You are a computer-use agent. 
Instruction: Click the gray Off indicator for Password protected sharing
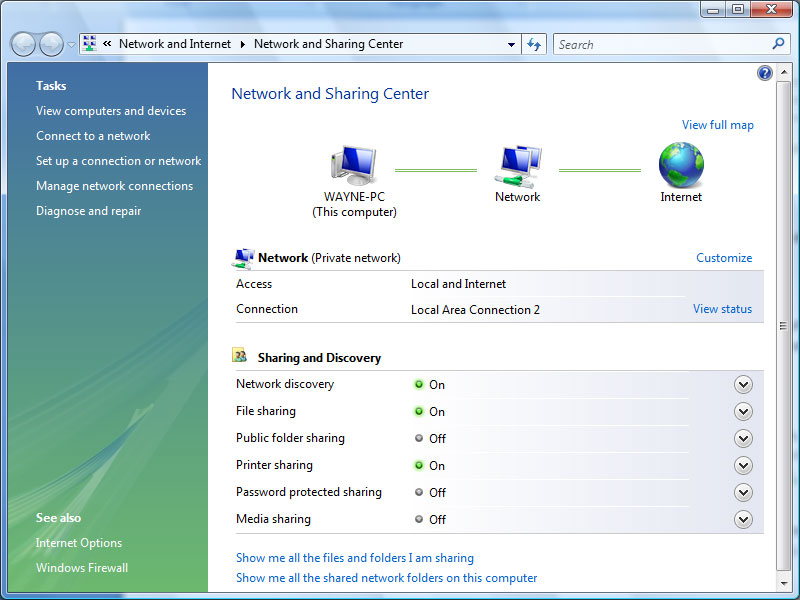419,492
